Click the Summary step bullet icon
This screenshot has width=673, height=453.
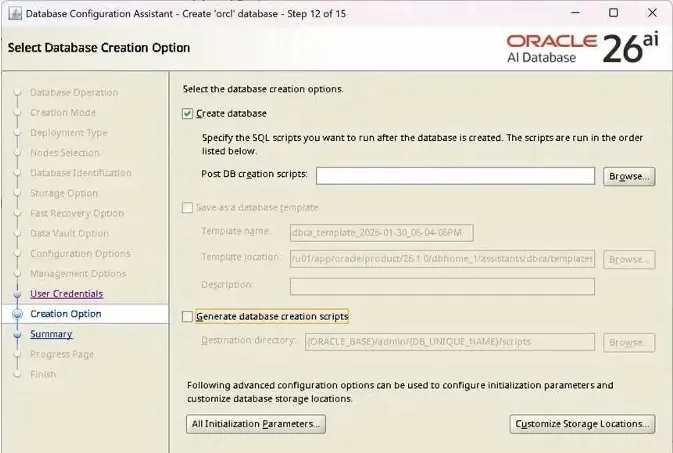tap(17, 334)
